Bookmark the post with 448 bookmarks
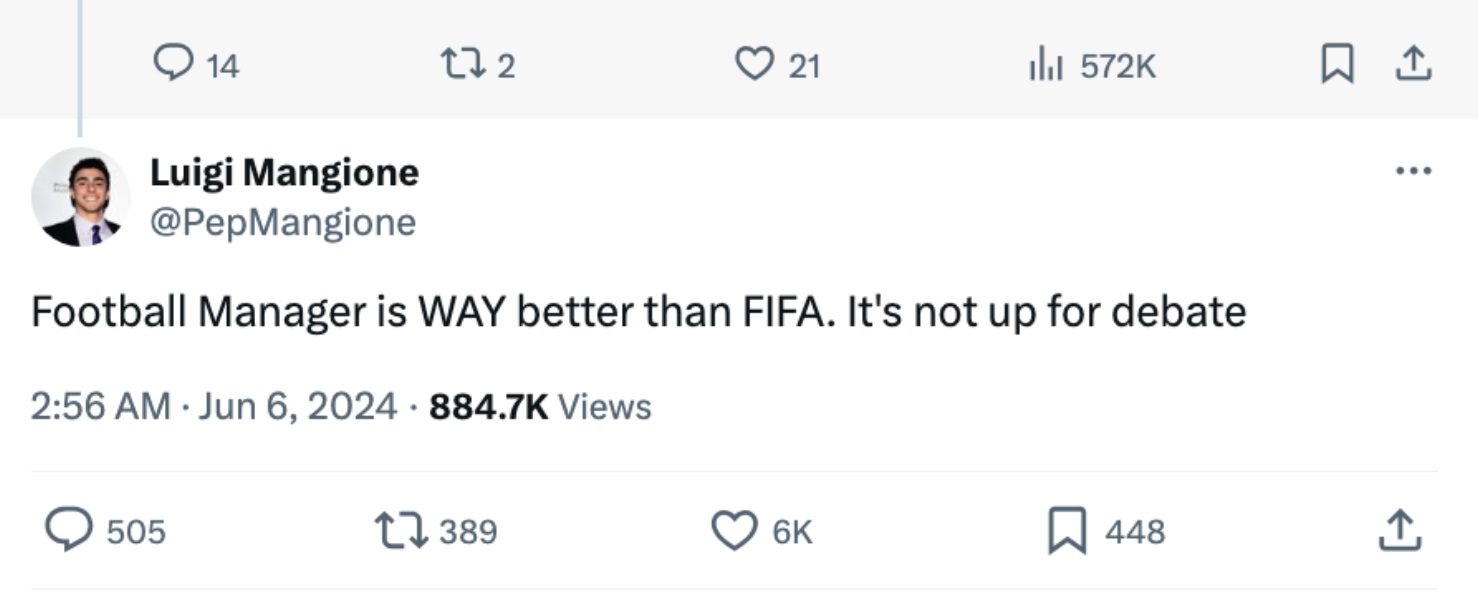The width and height of the screenshot is (1478, 616). 1067,530
